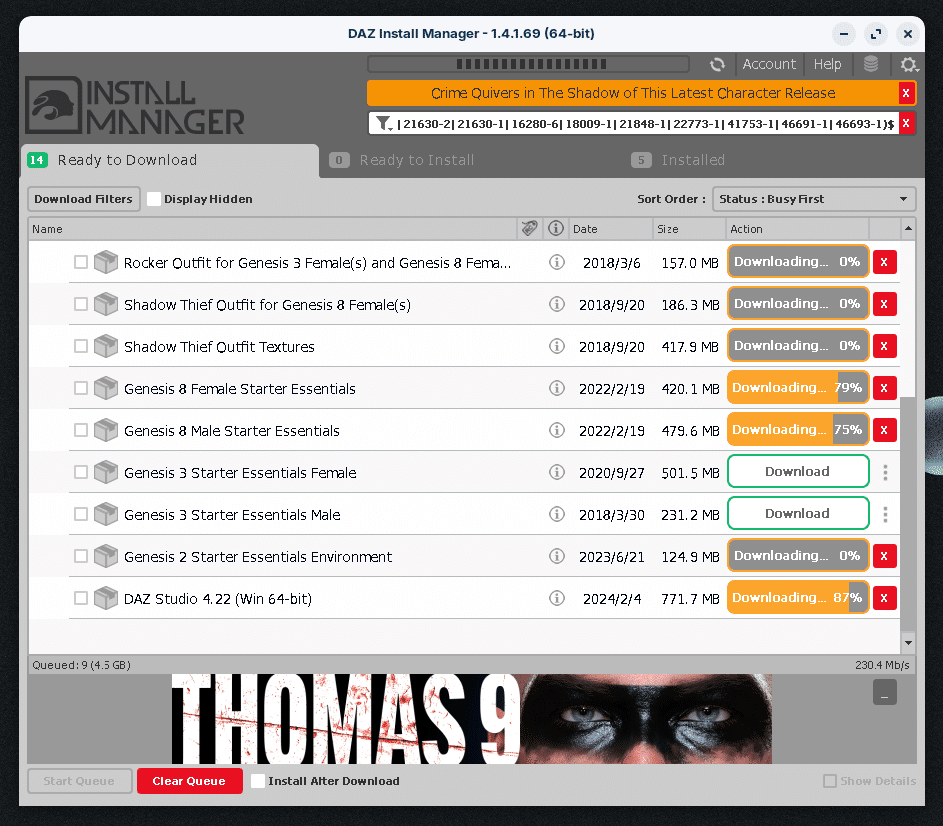Screen dimensions: 943x826
Task: Click package icon for DAZ Studio 4.22
Action: [x=106, y=598]
